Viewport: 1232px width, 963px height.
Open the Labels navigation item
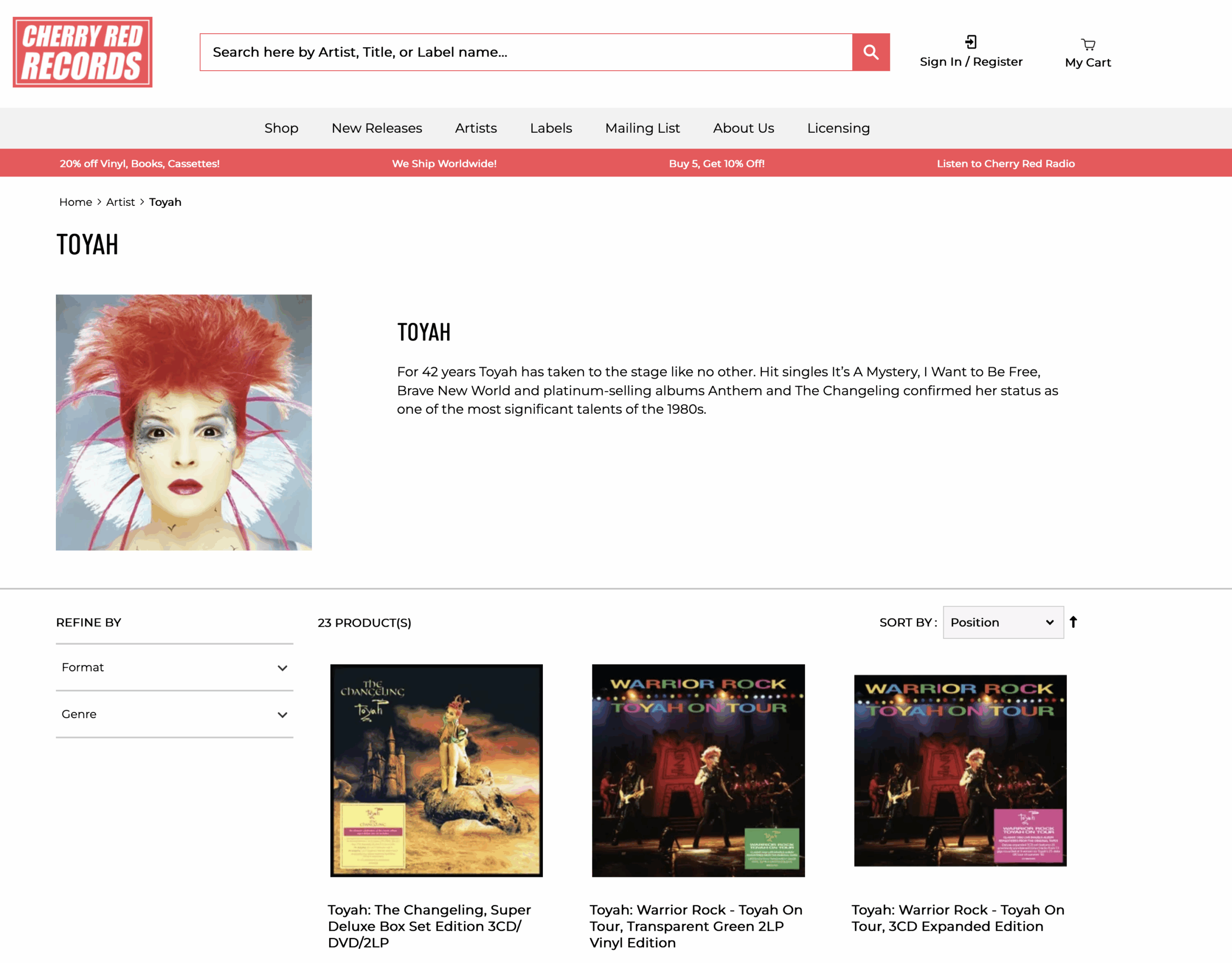pyautogui.click(x=551, y=128)
